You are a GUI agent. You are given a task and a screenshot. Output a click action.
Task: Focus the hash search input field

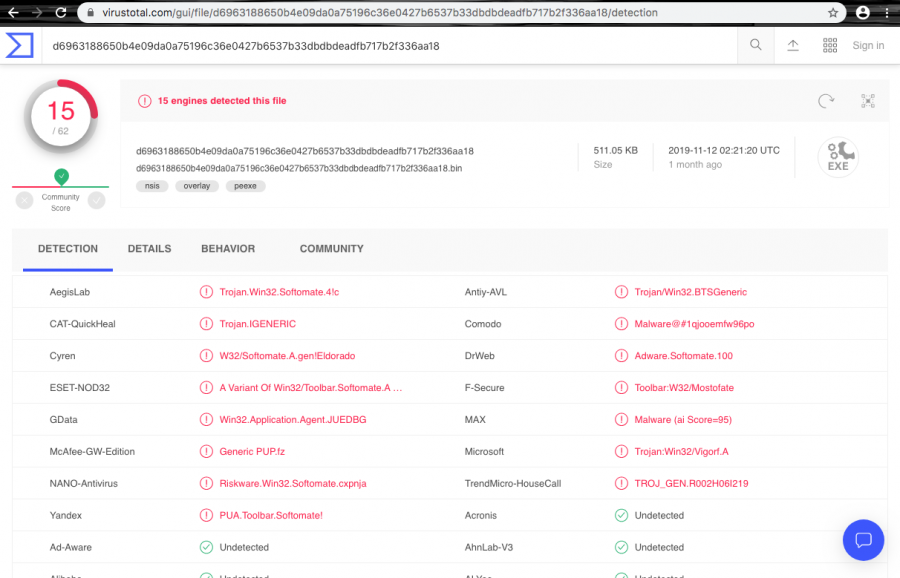coord(390,46)
